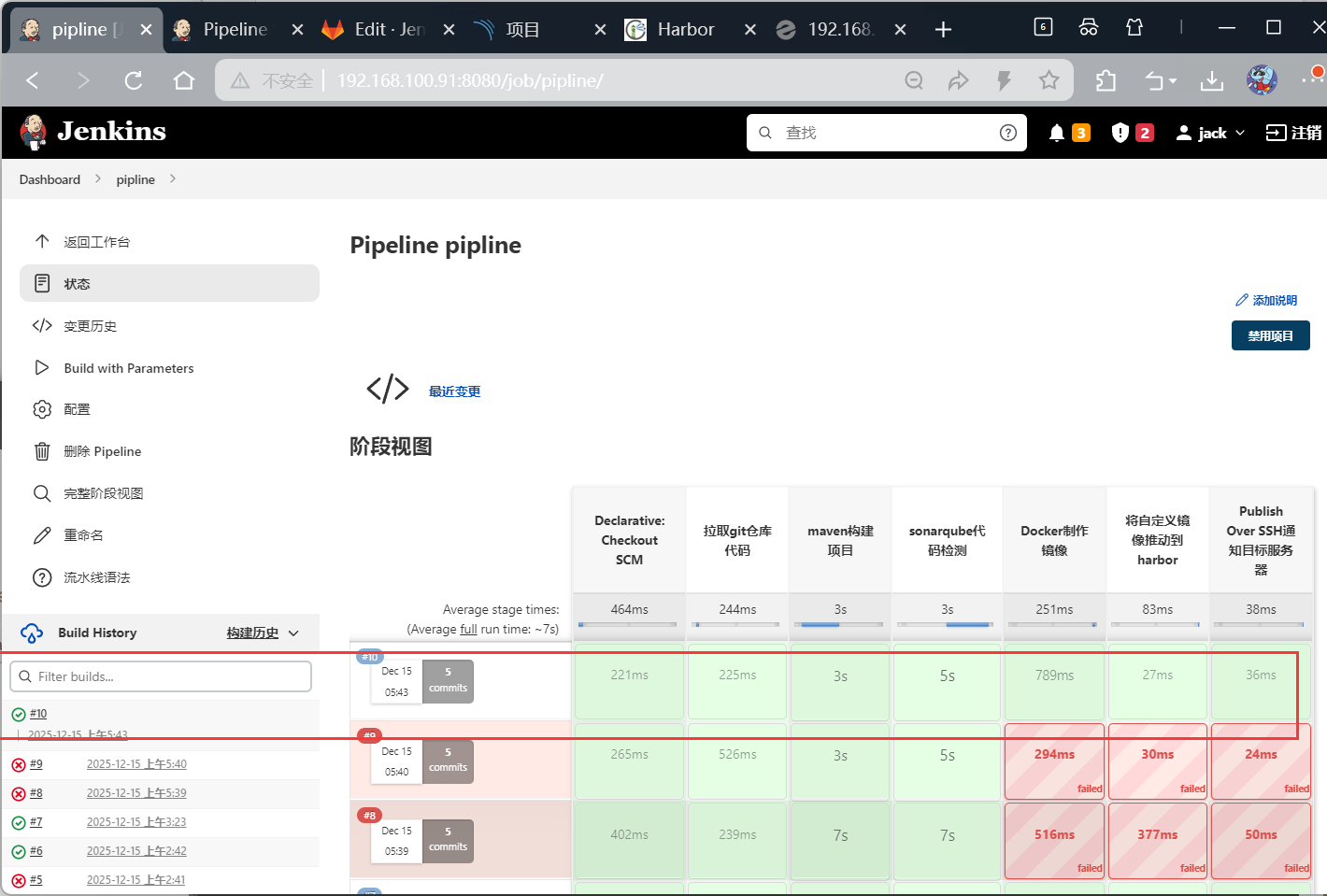
Task: Click browser back arrow
Action: tap(34, 80)
